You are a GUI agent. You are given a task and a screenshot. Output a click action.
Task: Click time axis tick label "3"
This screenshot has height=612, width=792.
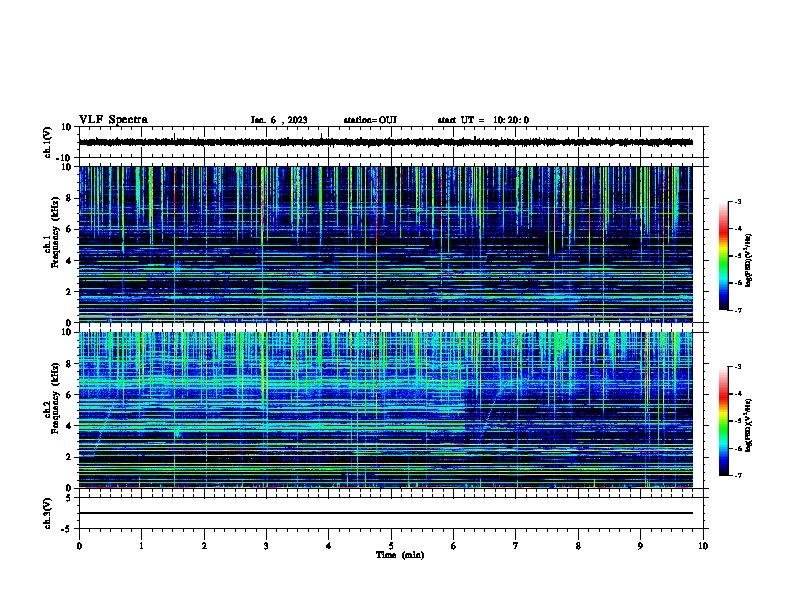[266, 546]
